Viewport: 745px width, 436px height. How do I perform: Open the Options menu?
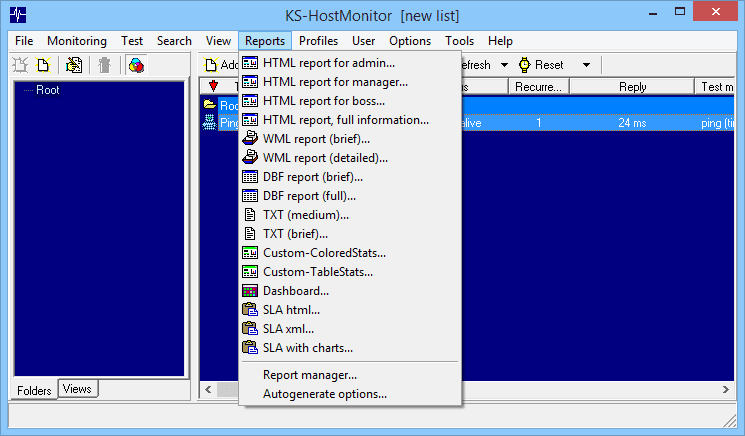[x=410, y=41]
